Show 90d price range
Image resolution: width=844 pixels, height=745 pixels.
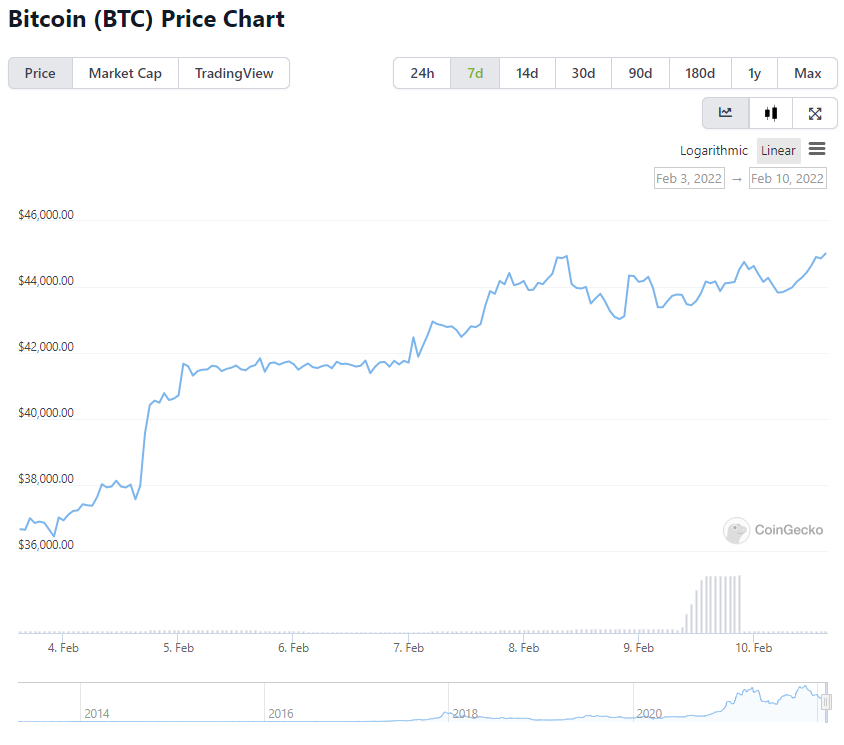pos(640,73)
